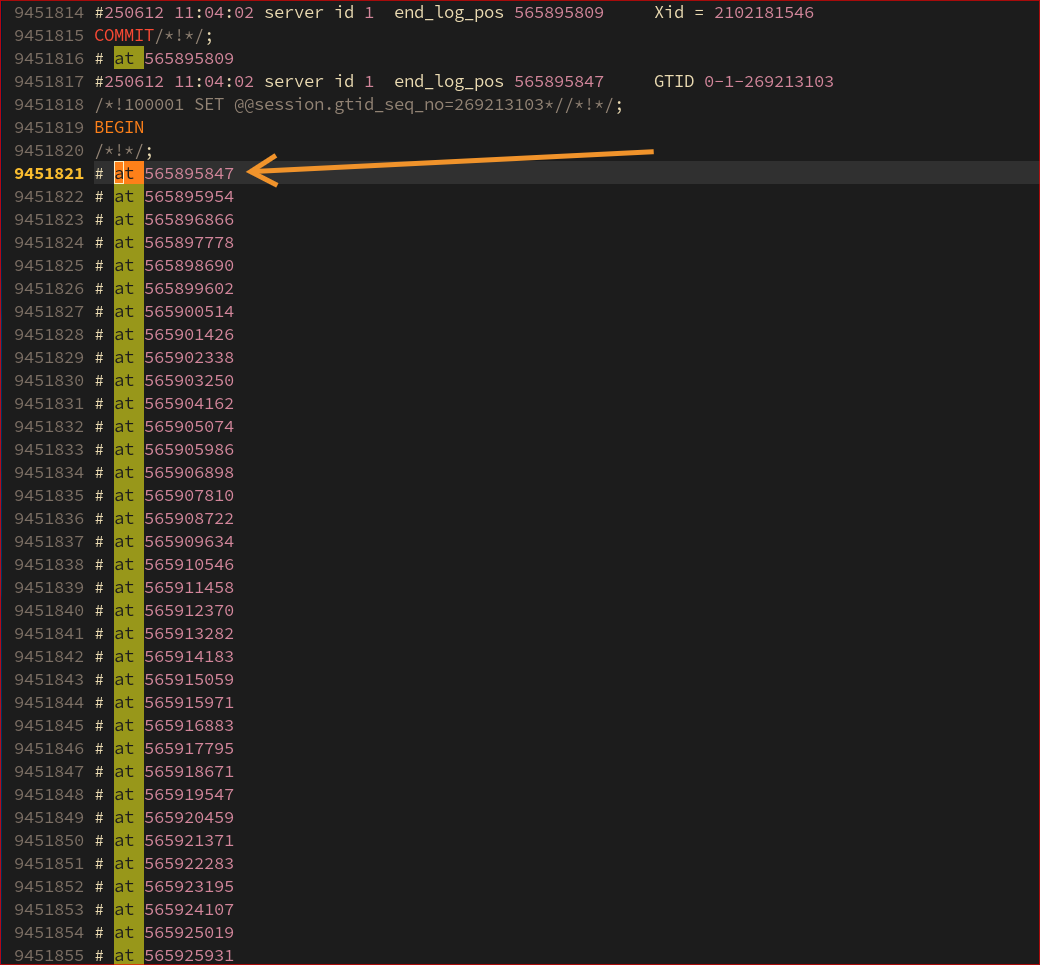1040x965 pixels.
Task: Select position 565895847 pointed by the arrow
Action: coord(190,173)
